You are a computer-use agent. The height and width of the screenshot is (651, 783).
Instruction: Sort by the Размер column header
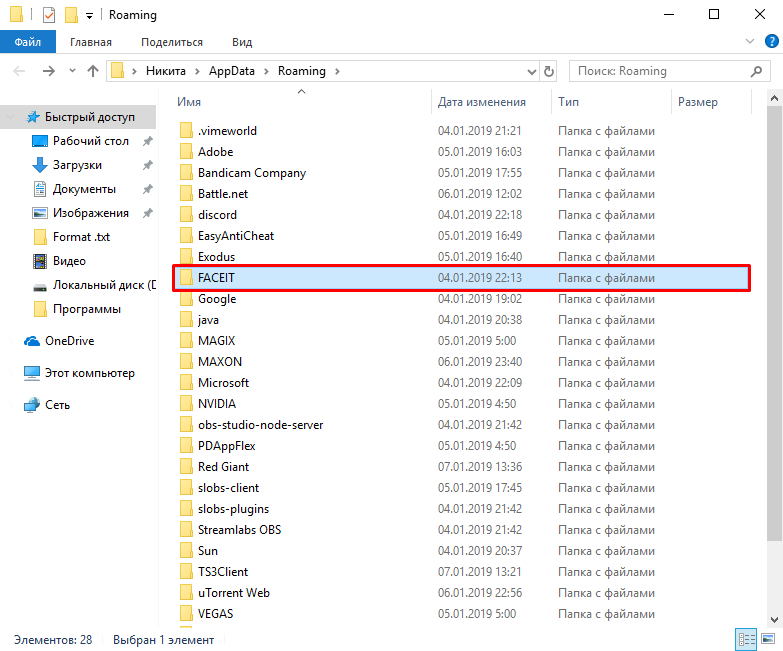click(698, 102)
